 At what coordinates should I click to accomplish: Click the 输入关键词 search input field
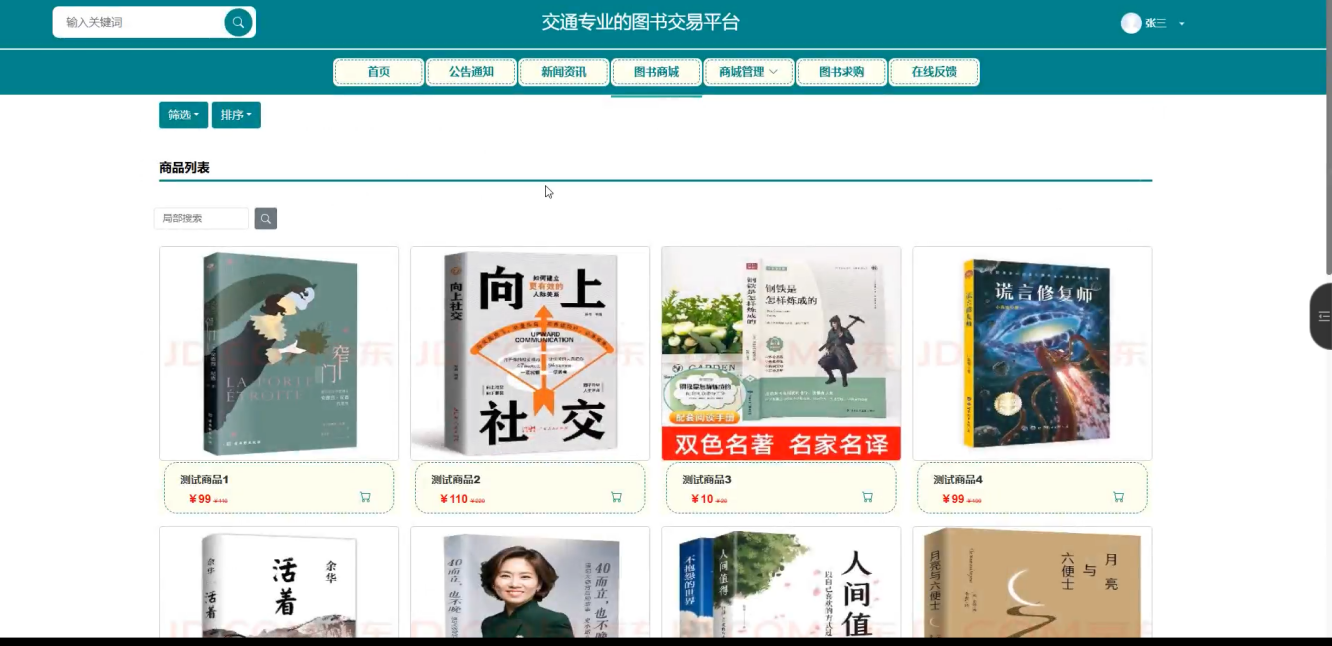pos(140,22)
